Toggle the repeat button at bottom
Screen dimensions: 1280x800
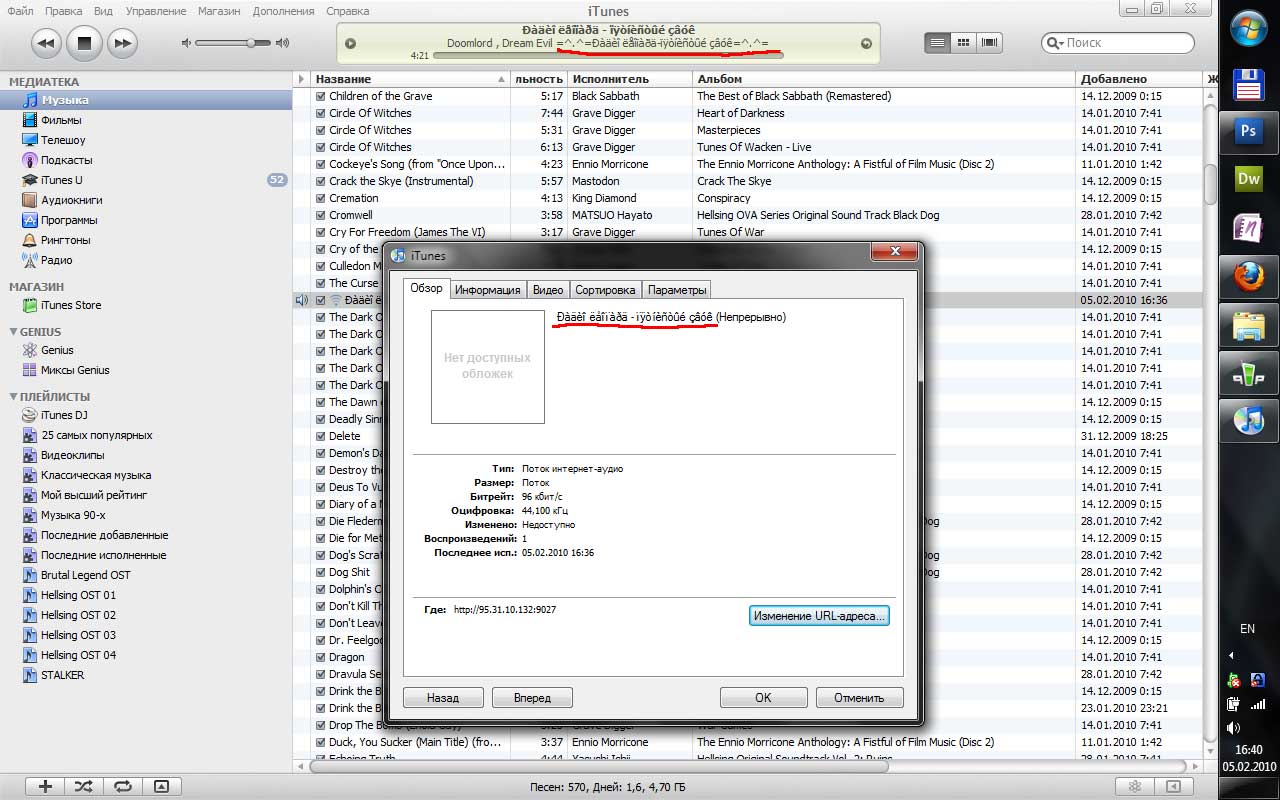(x=122, y=787)
